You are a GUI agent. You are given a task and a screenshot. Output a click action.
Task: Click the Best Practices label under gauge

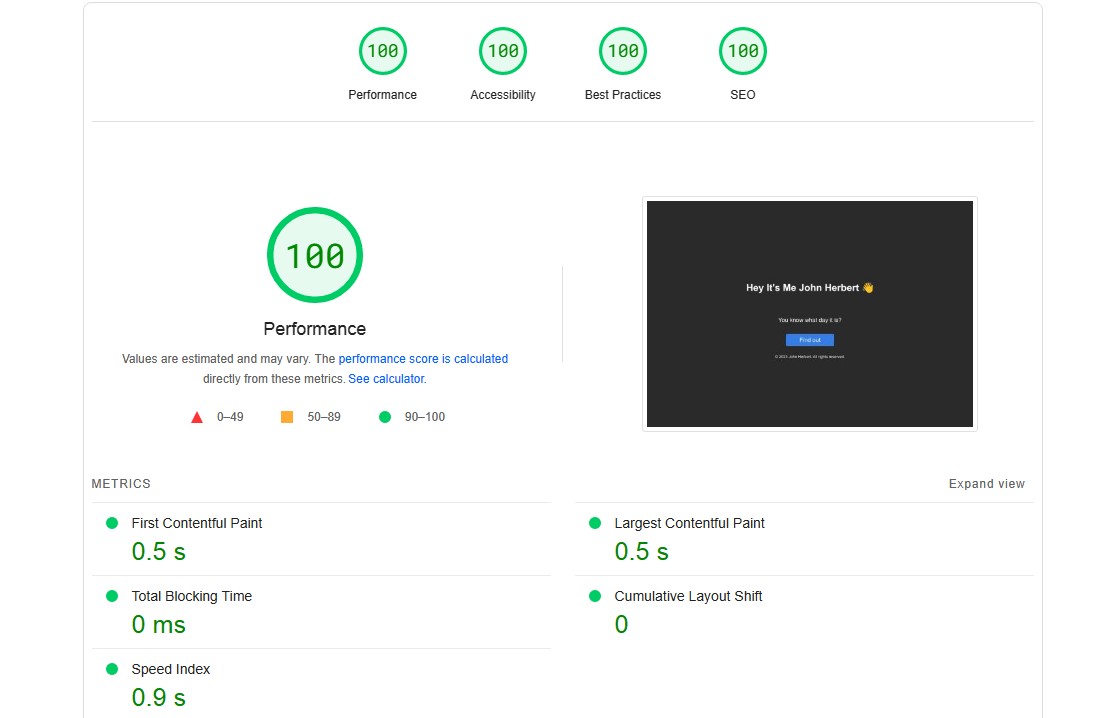622,94
